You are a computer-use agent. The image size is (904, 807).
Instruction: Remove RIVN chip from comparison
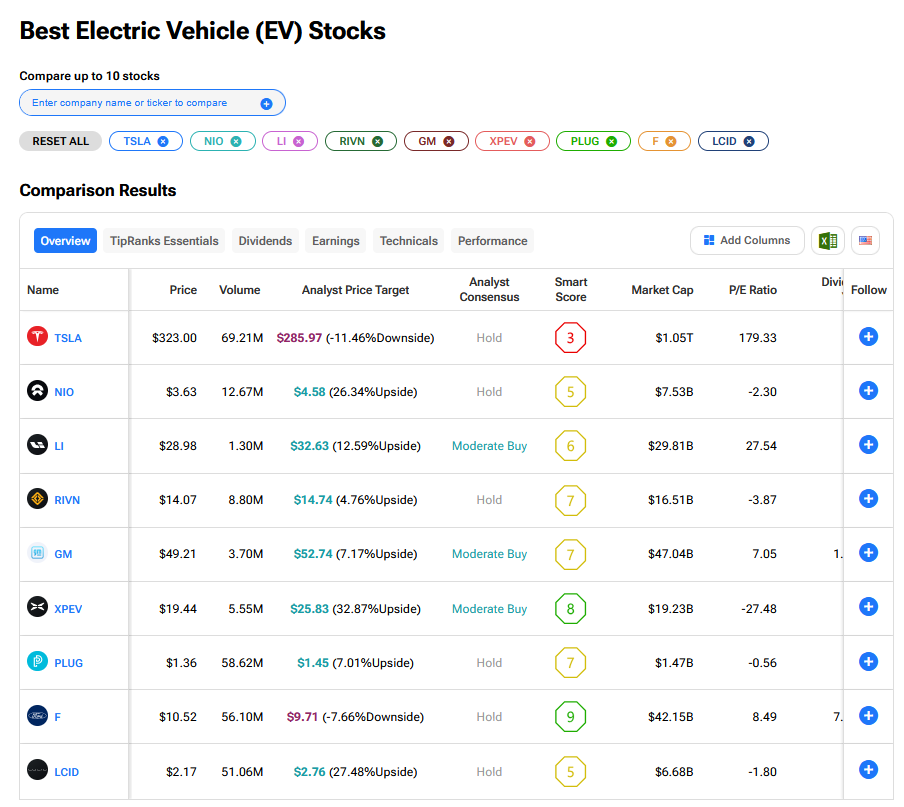(x=378, y=142)
